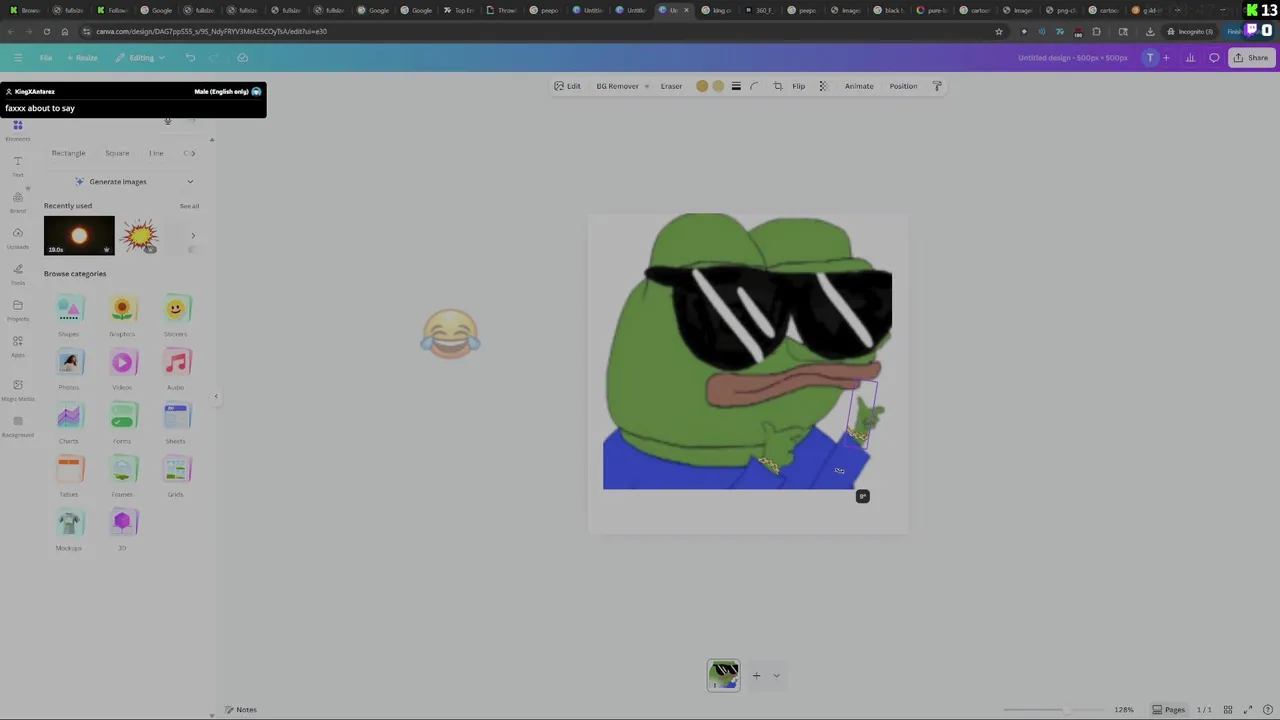Open the hamburger main menu
Image resolution: width=1280 pixels, height=720 pixels.
click(17, 58)
